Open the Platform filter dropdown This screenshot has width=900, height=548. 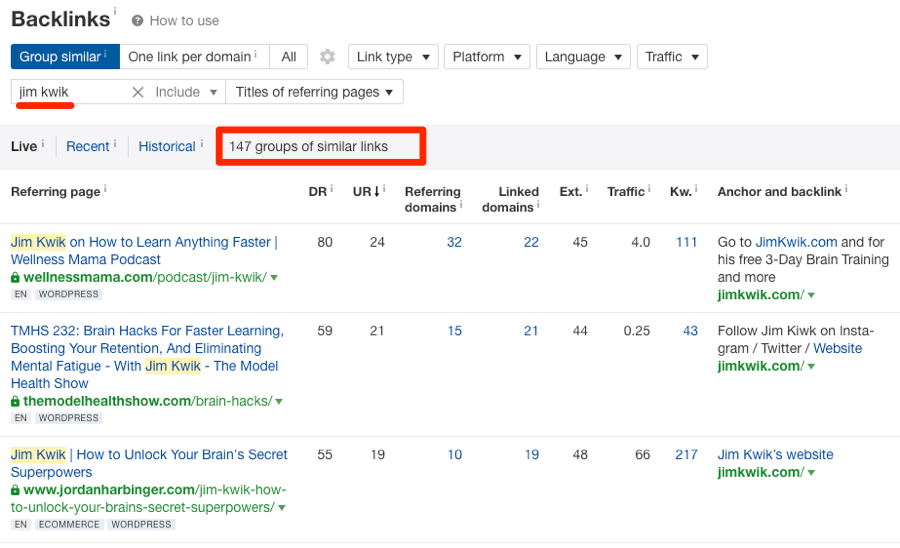[x=486, y=57]
